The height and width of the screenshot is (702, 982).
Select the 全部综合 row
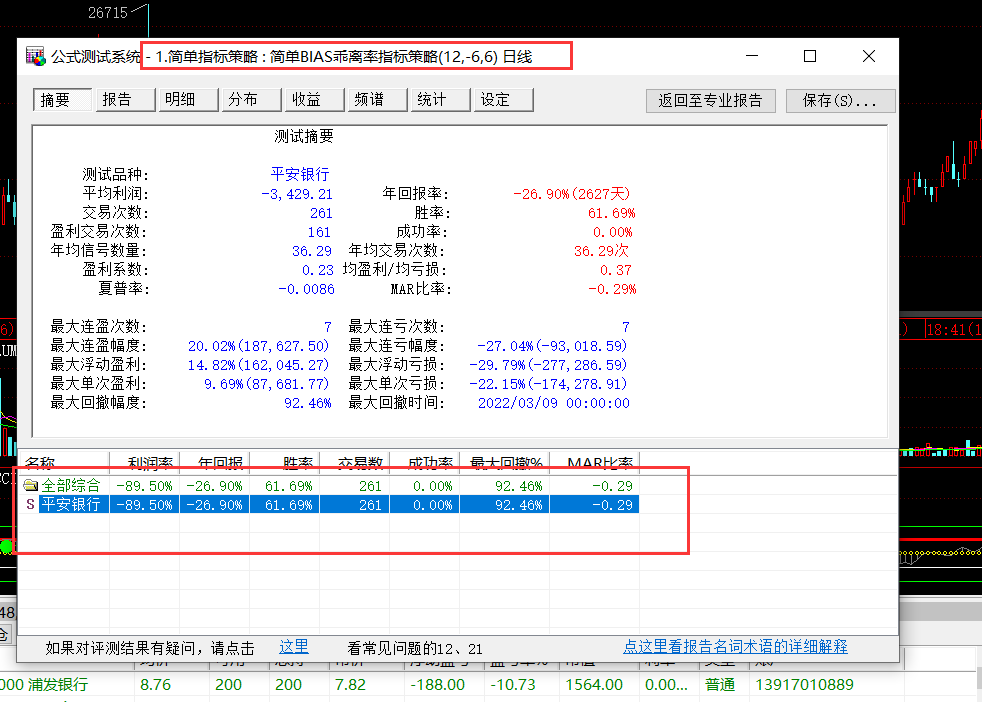(329, 485)
